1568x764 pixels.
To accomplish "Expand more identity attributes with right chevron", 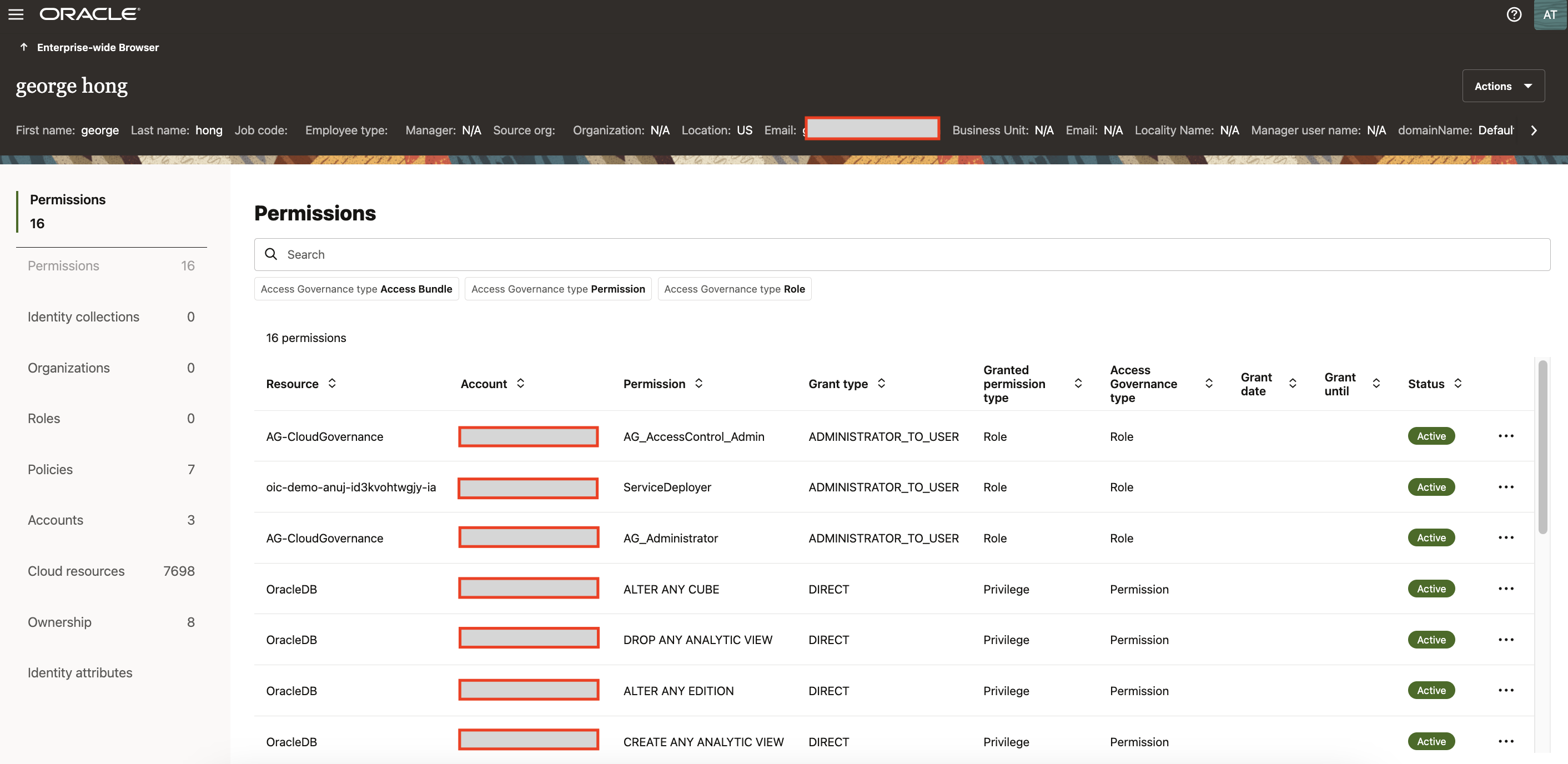I will (1535, 130).
